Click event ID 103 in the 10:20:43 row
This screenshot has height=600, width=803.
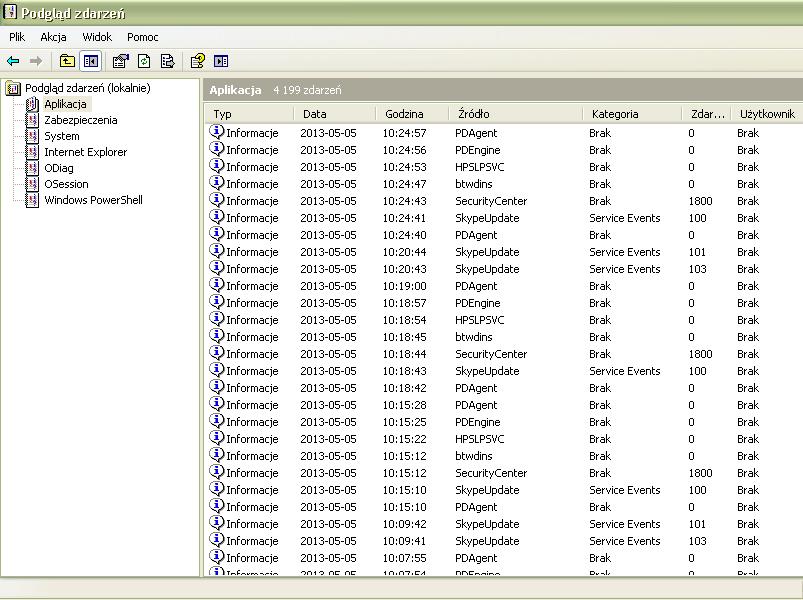point(697,269)
